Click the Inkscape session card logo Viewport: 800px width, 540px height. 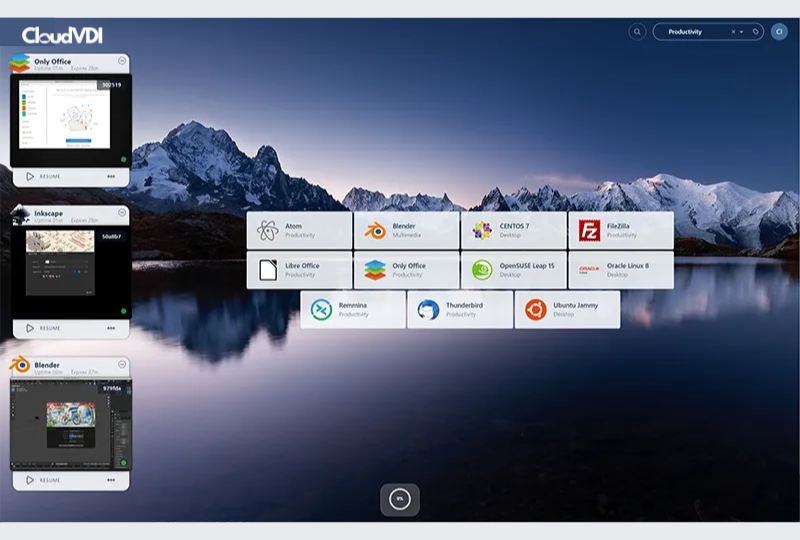[20, 214]
